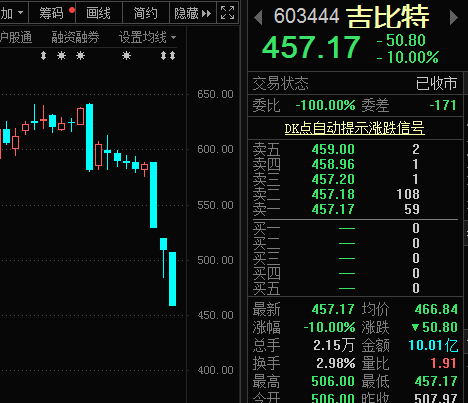Click the 最高 value 506.00
Viewport: 468px width, 403px height.
tap(333, 381)
